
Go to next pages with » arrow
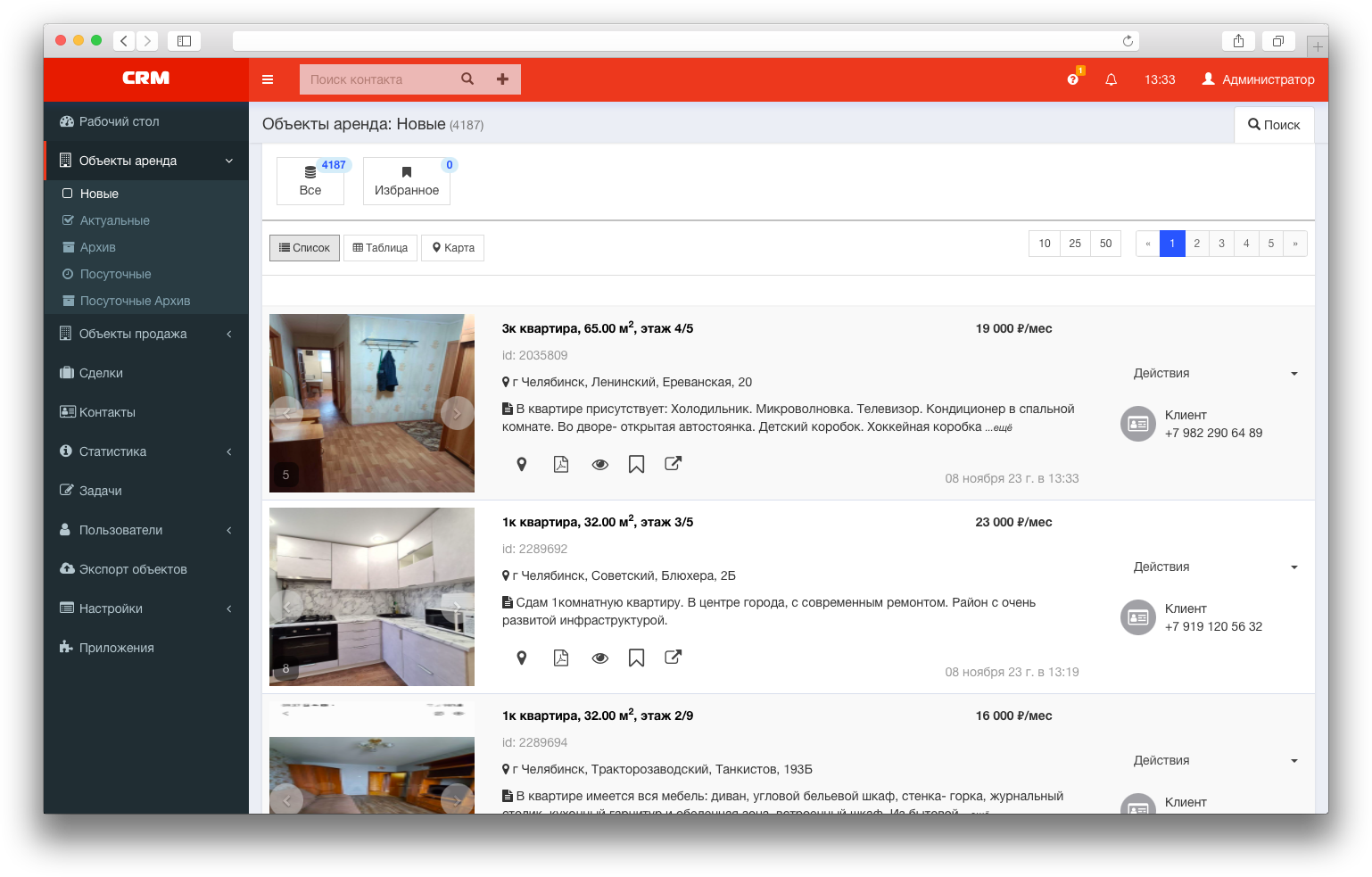1295,244
